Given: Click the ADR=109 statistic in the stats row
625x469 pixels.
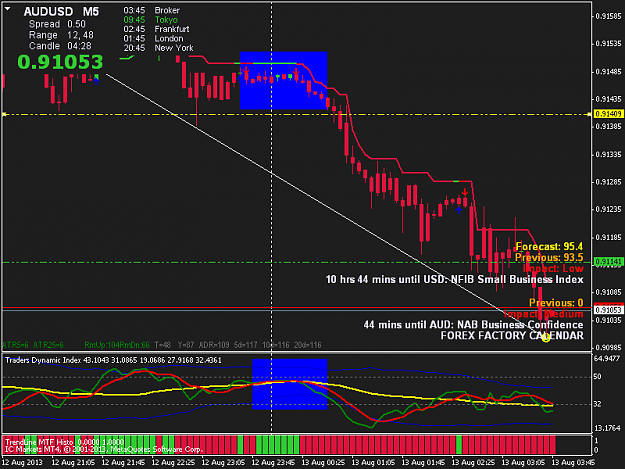Looking at the screenshot, I should pos(214,345).
